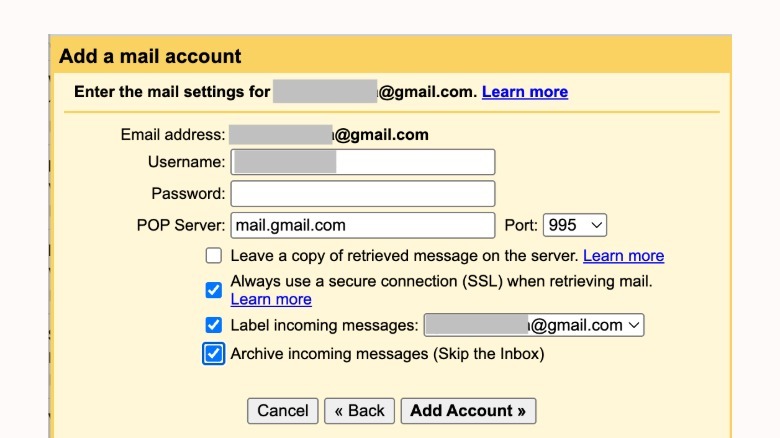Click the "Password:" field label text
The image size is (780, 438).
(x=188, y=193)
